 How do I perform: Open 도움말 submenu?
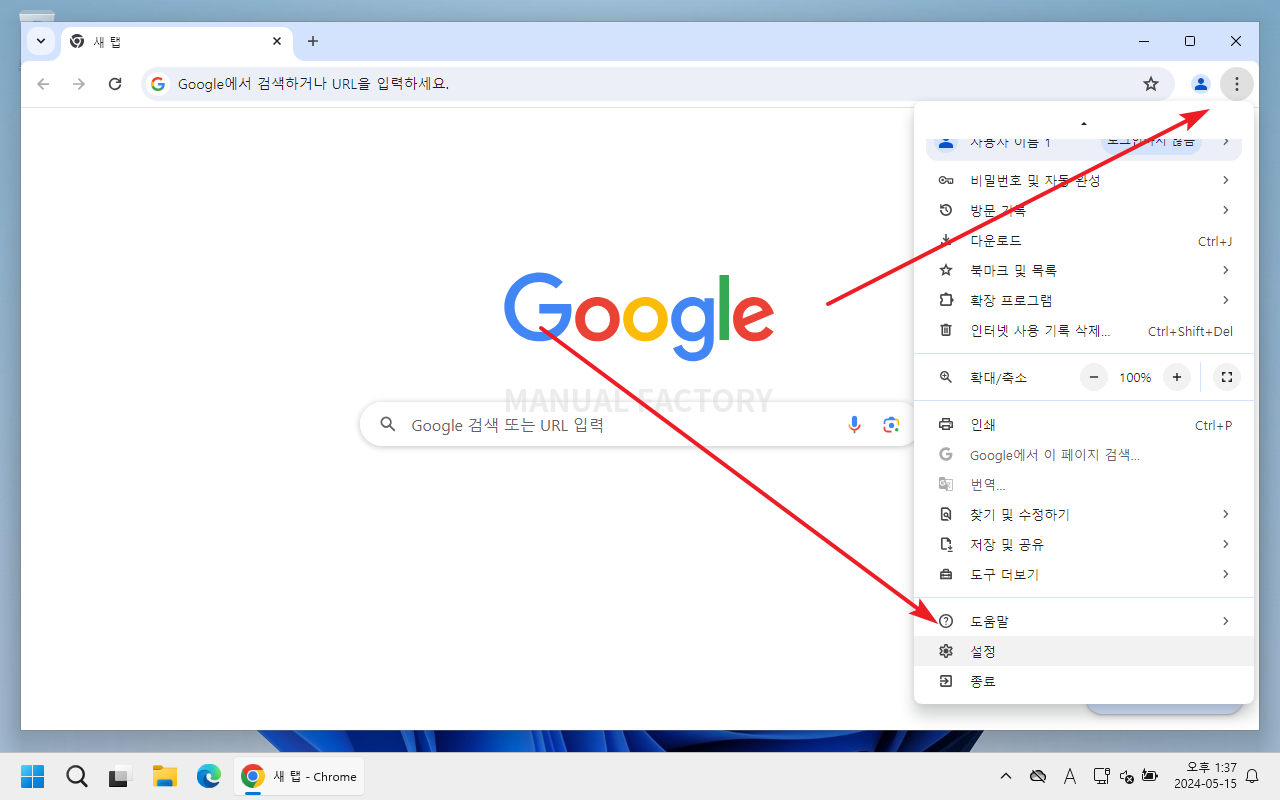pyautogui.click(x=1083, y=621)
